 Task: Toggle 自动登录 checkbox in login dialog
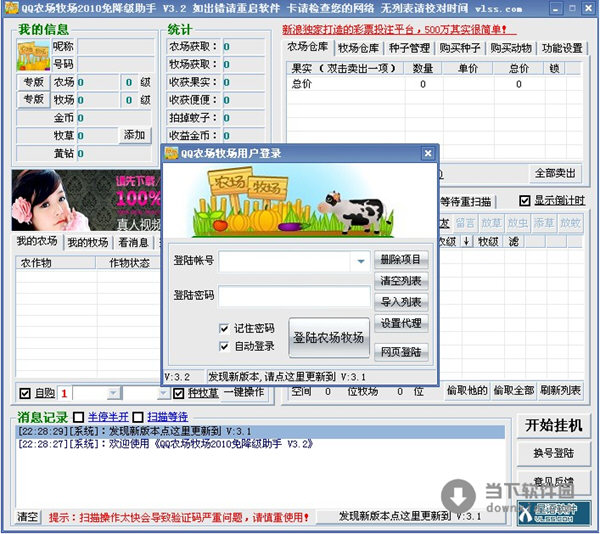click(x=224, y=346)
